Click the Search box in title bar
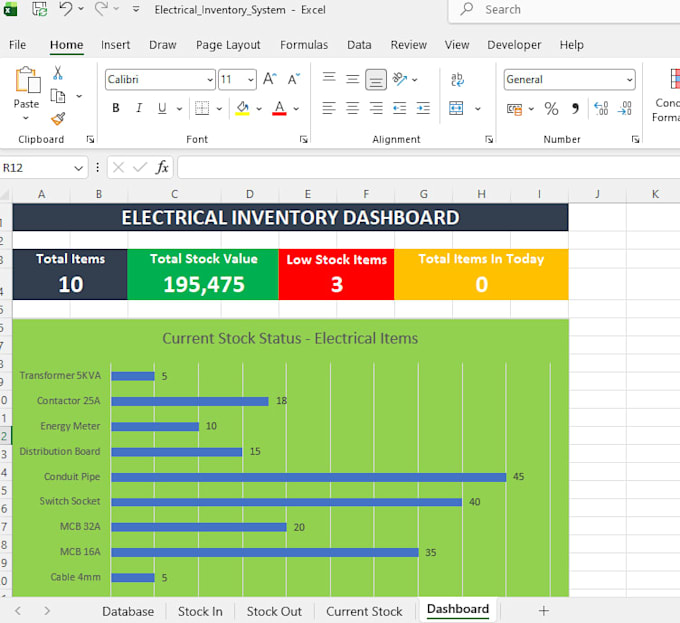Viewport: 680px width, 623px height. click(x=564, y=10)
